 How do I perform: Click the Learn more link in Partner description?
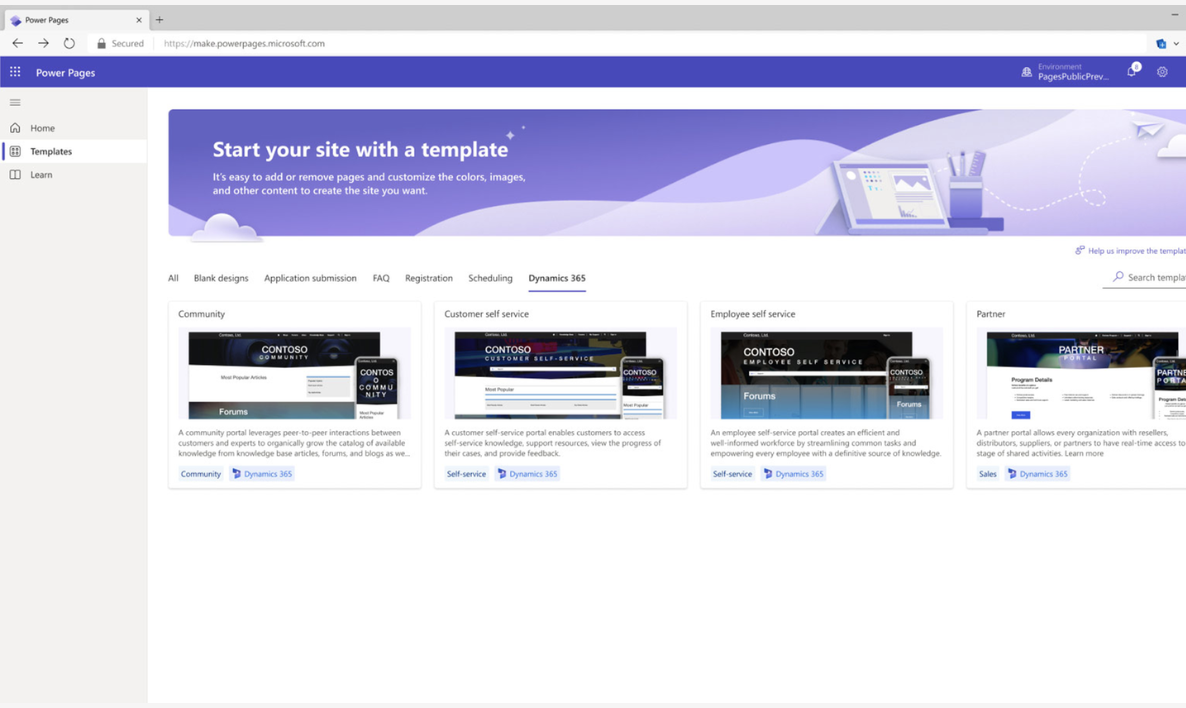pos(1084,453)
